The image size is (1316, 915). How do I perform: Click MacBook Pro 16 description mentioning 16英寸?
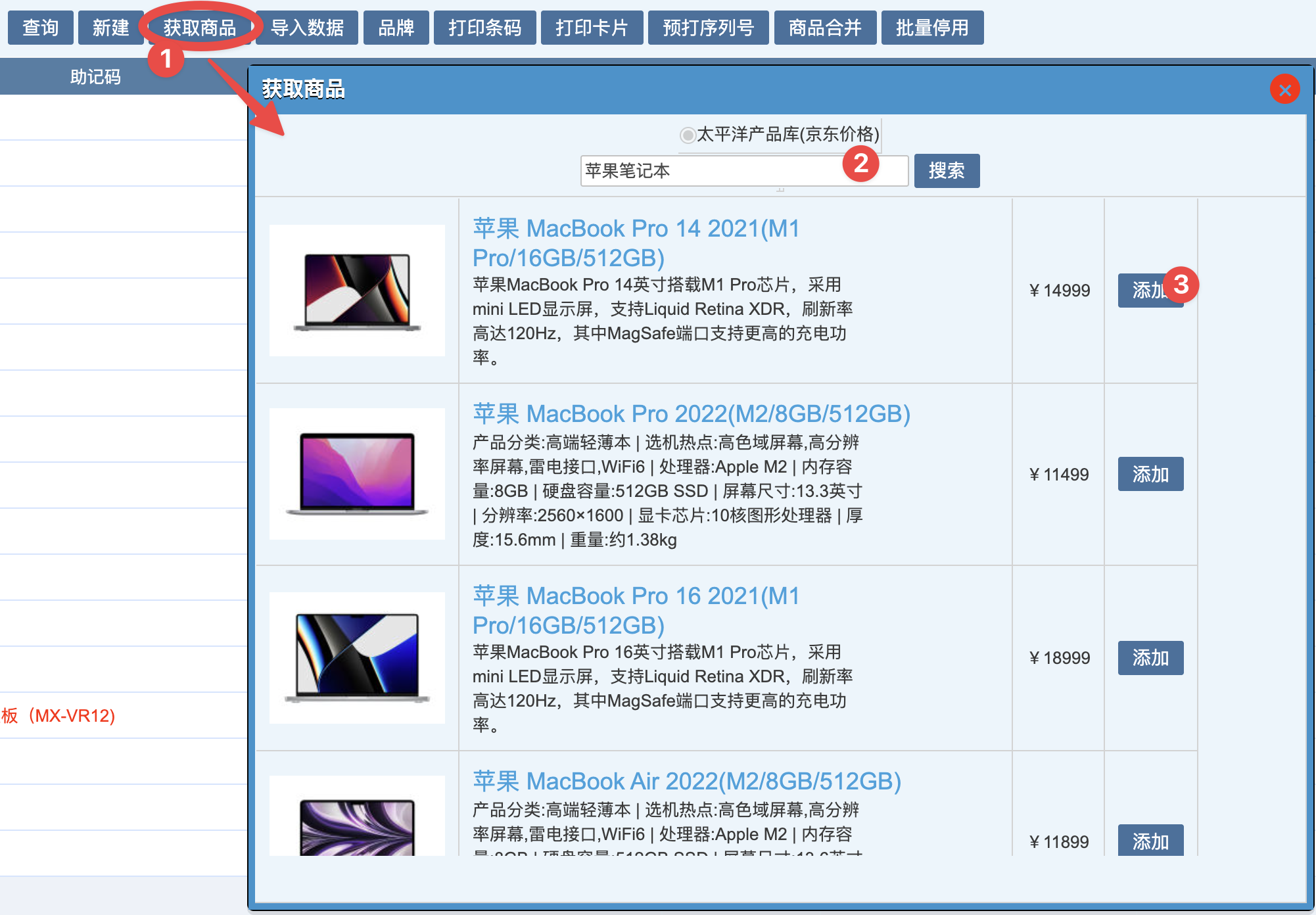(x=663, y=688)
